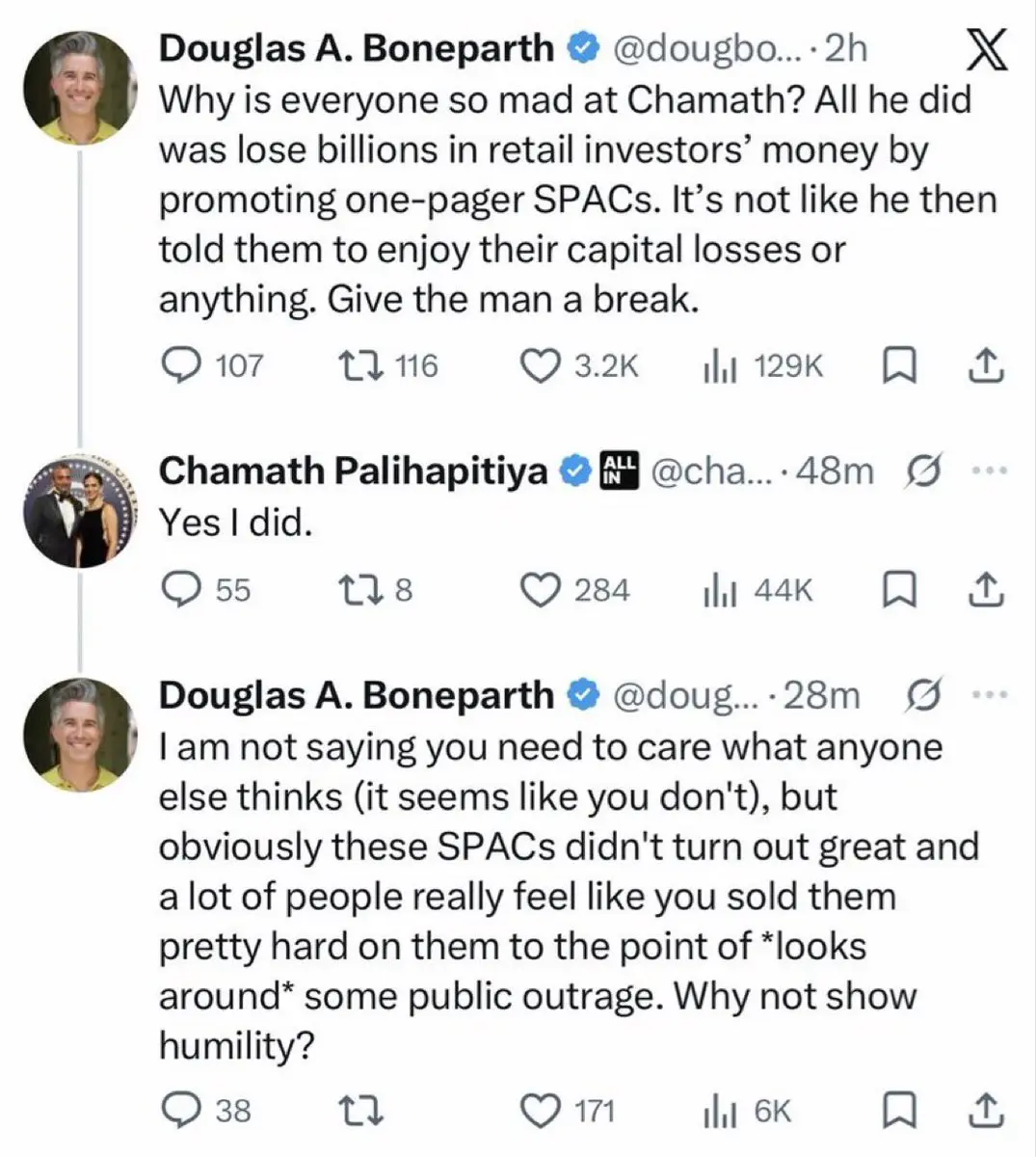Click the ALL IN affiliation badge

619,471
